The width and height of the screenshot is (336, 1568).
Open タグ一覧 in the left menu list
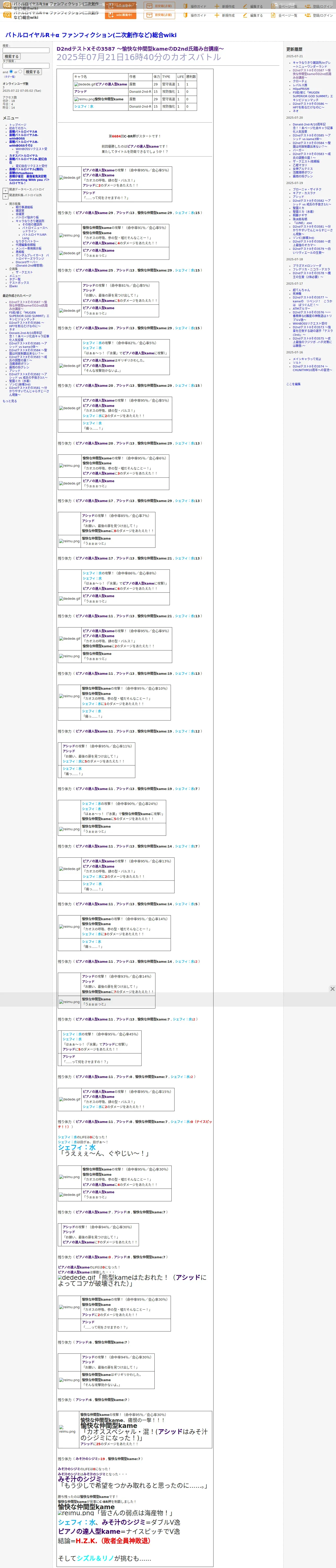[15, 279]
